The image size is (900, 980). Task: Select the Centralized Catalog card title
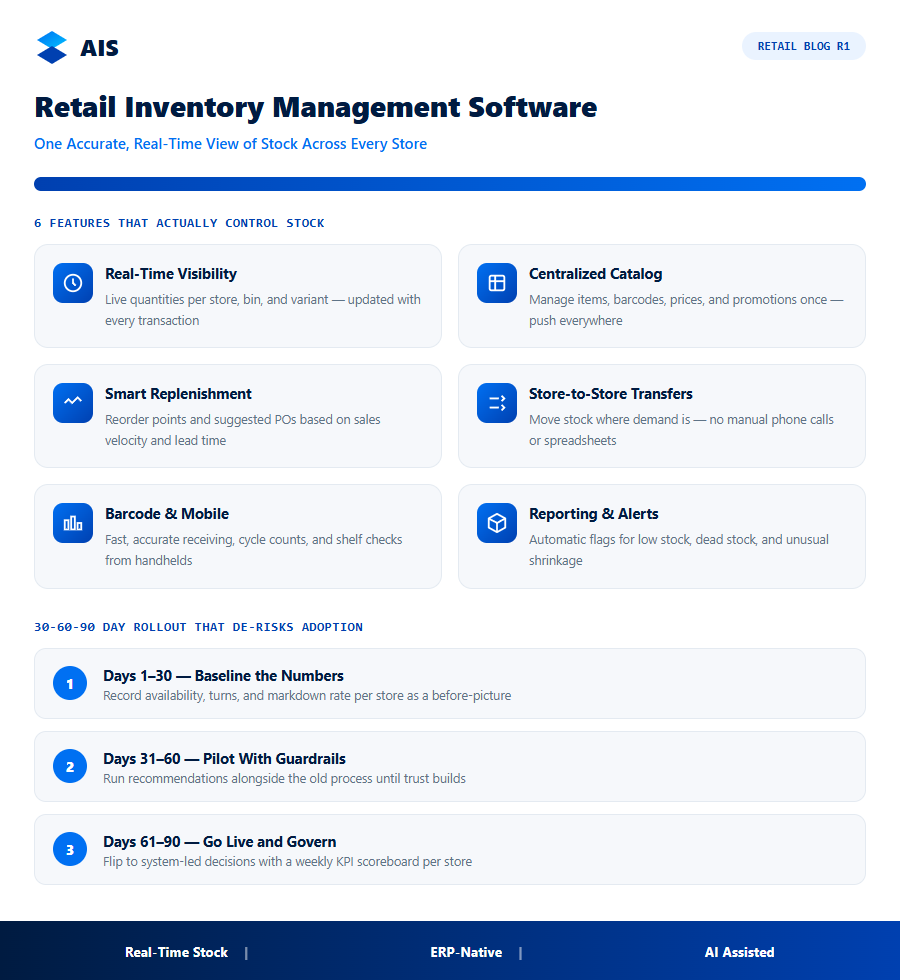pyautogui.click(x=596, y=274)
